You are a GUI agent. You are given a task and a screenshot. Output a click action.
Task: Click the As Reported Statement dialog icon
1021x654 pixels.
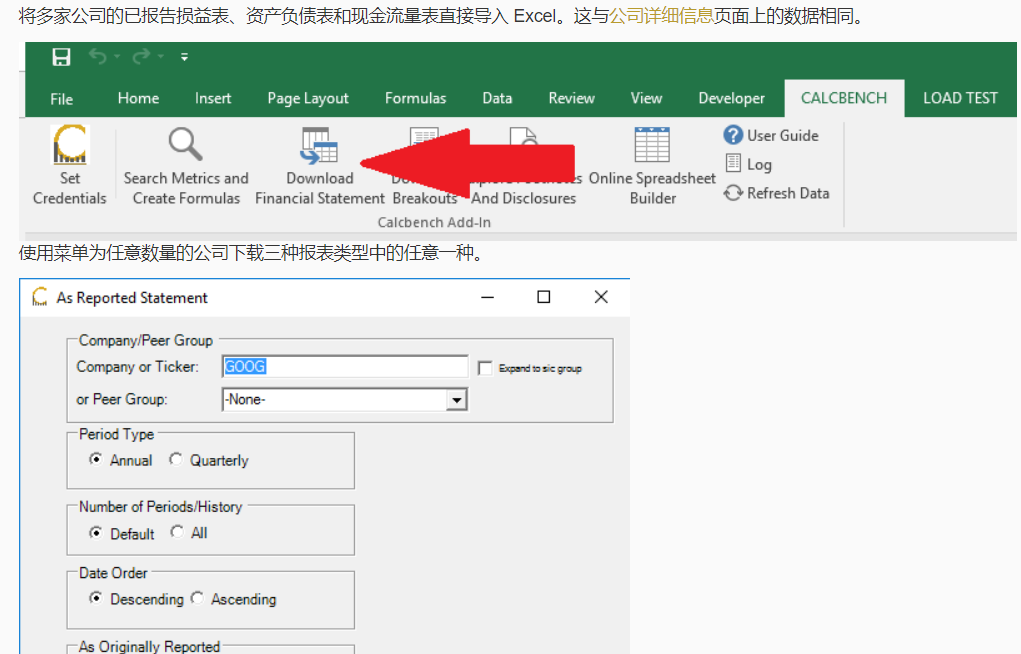[x=40, y=297]
